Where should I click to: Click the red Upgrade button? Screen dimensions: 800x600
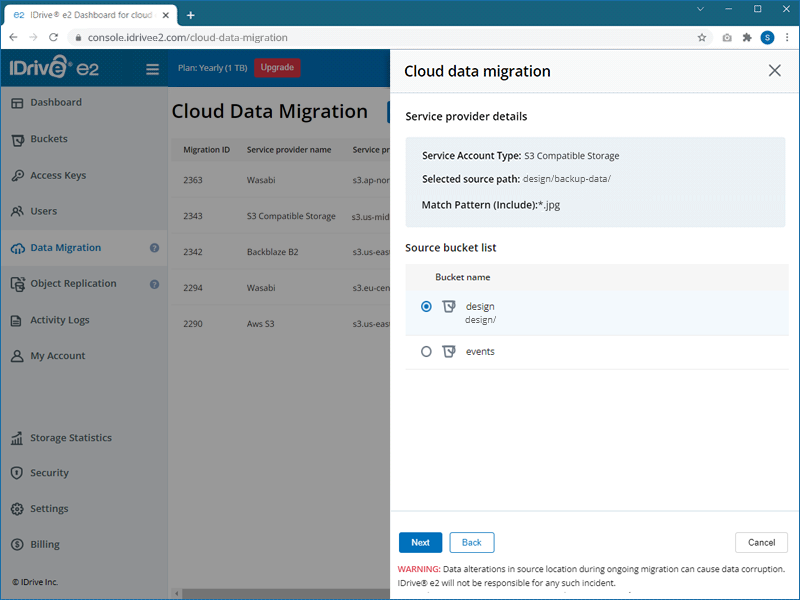(x=277, y=68)
